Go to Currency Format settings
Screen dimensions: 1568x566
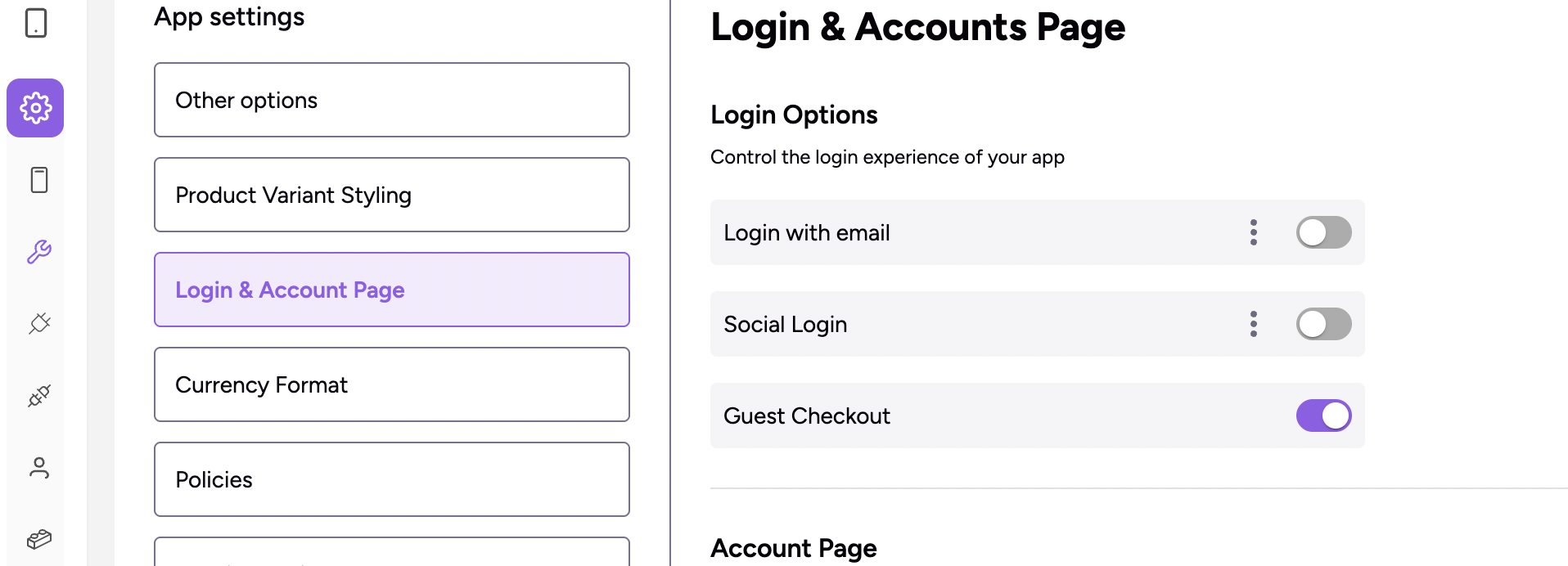(x=391, y=384)
